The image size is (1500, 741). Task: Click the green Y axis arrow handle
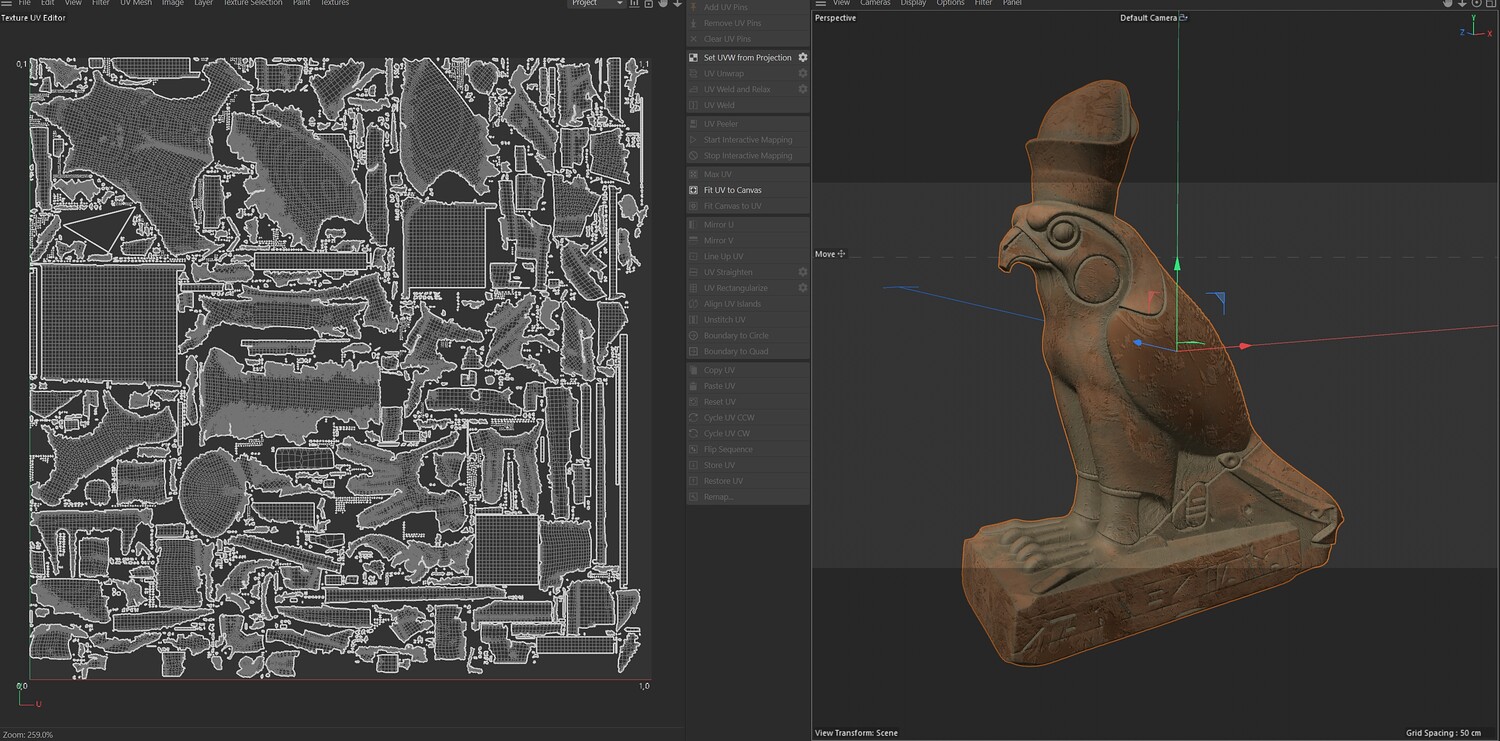click(1177, 264)
